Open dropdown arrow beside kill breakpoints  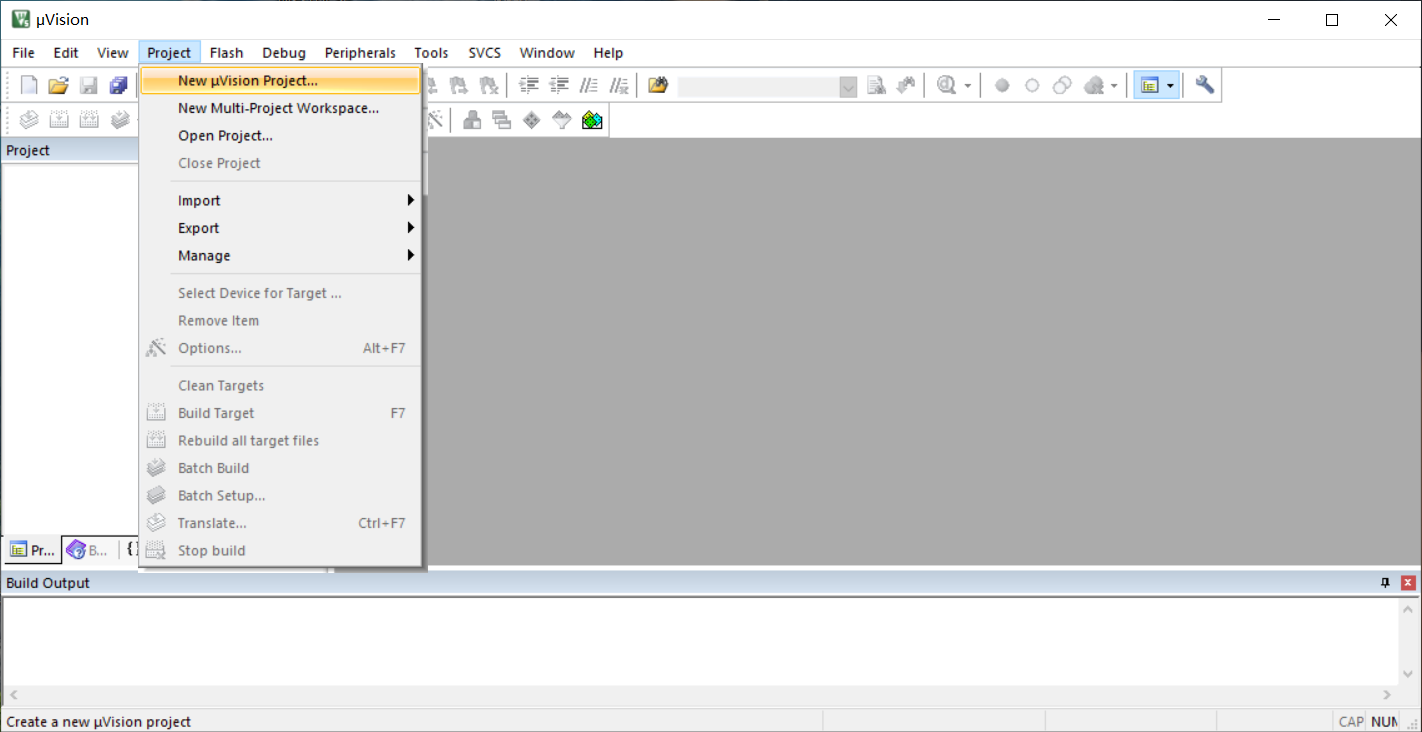pyautogui.click(x=1114, y=86)
